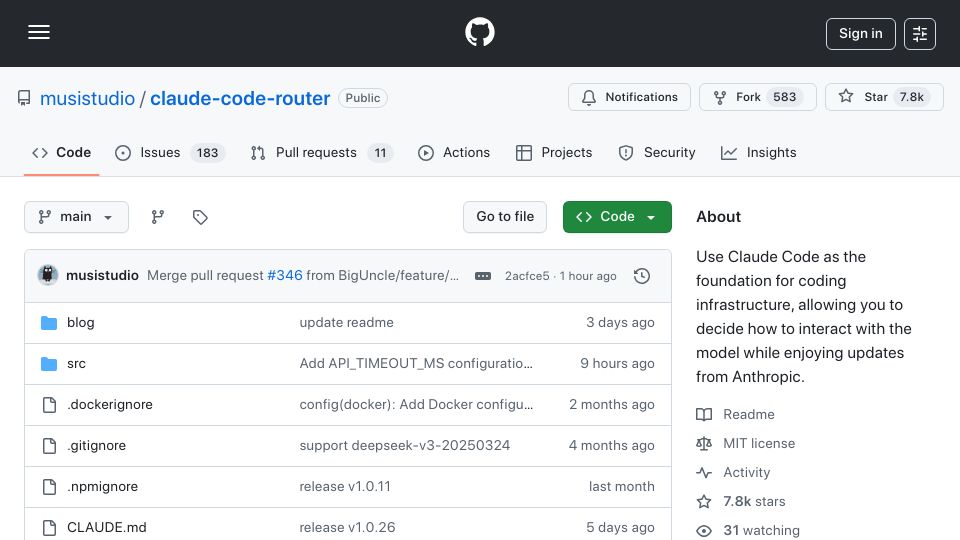Click the repository icon before musistudio
The image size is (960, 540).
tap(24, 98)
